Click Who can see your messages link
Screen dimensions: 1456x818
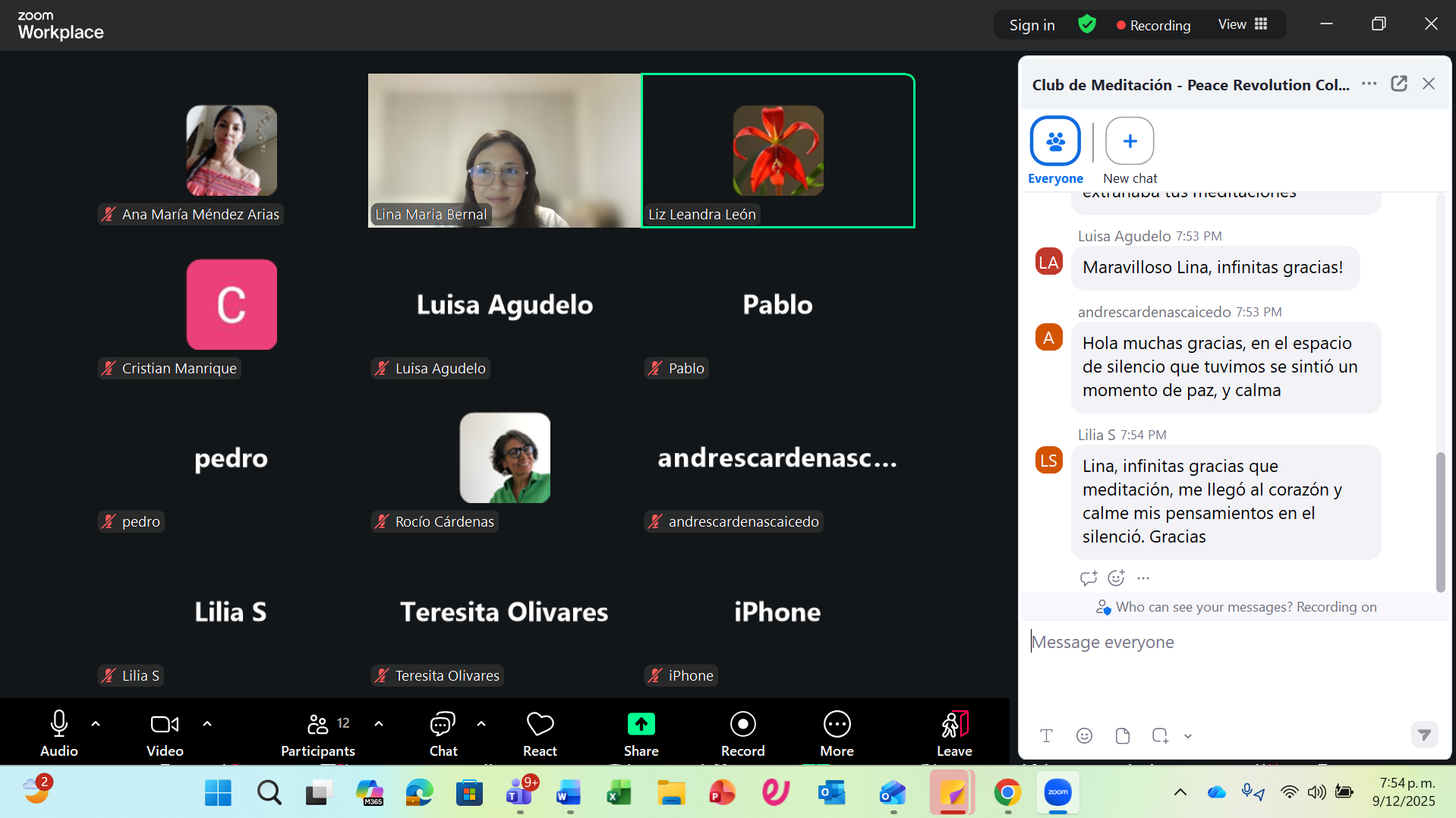[1203, 607]
